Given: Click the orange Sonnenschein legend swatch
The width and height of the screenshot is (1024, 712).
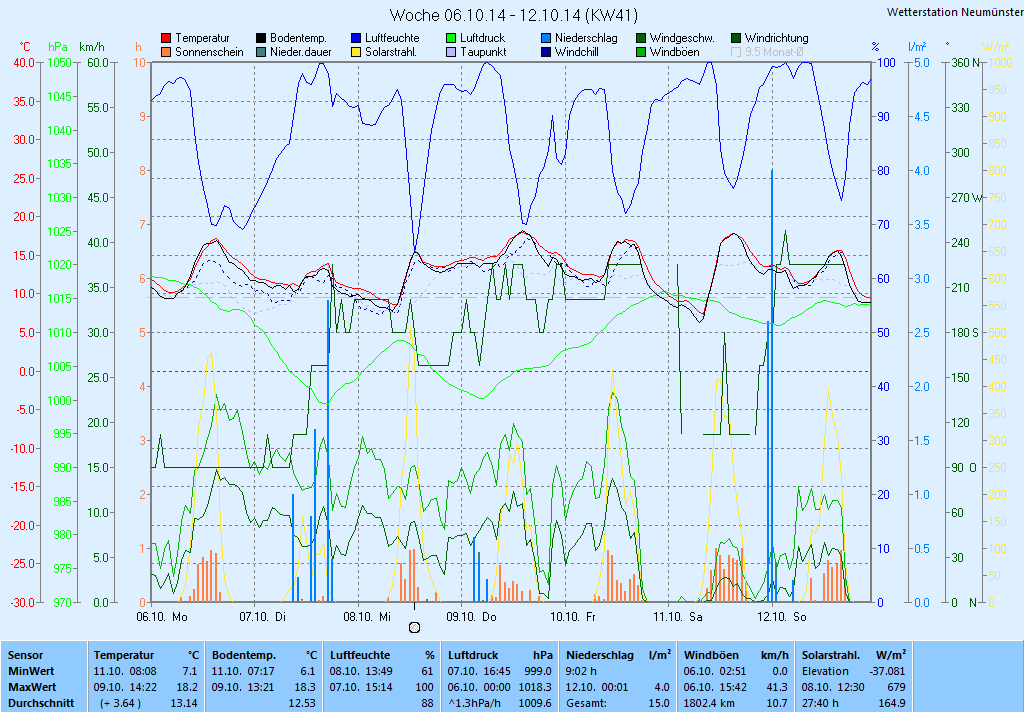Looking at the screenshot, I should (x=166, y=52).
